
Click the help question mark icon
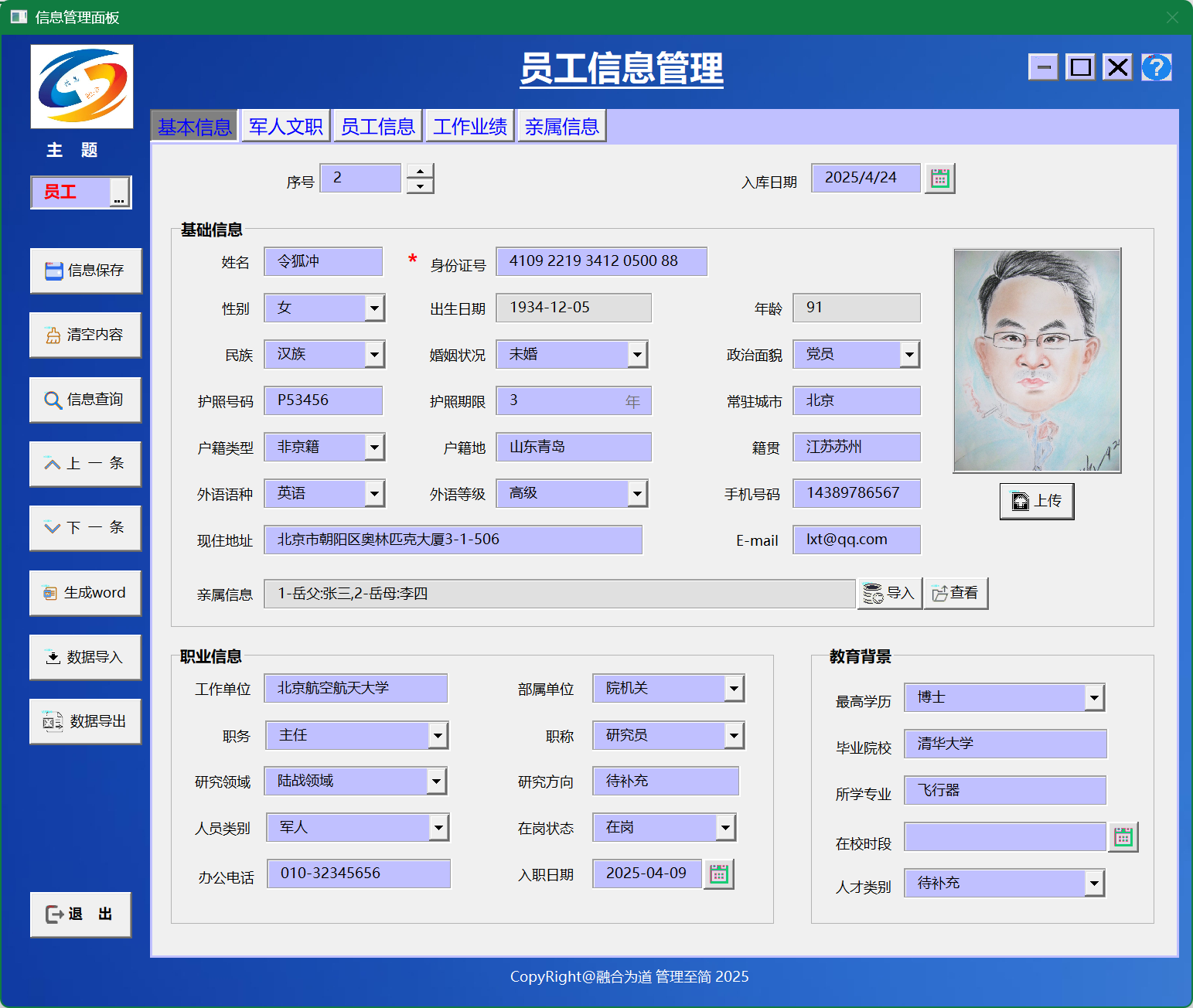click(x=1157, y=67)
